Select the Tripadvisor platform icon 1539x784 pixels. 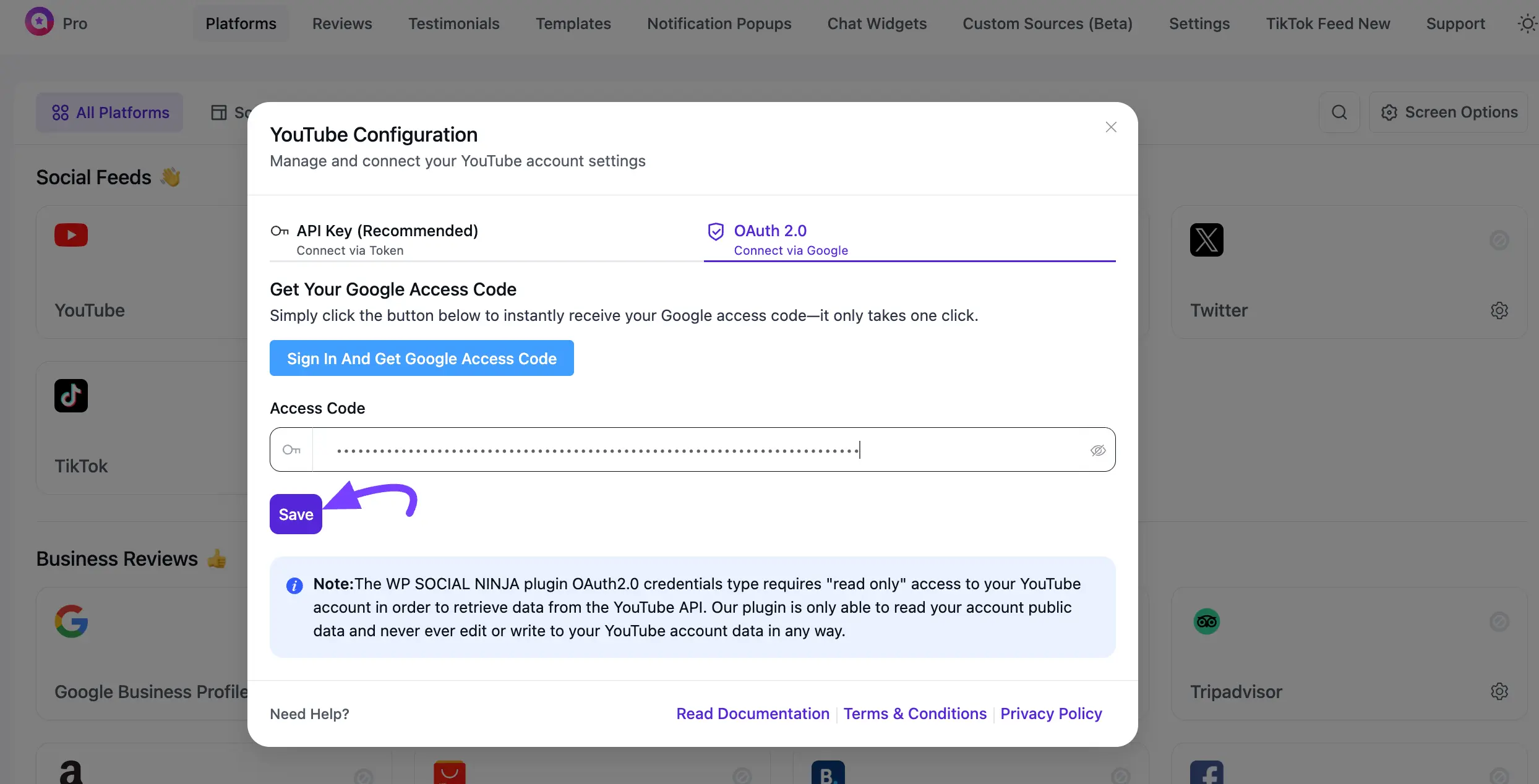pyautogui.click(x=1207, y=621)
